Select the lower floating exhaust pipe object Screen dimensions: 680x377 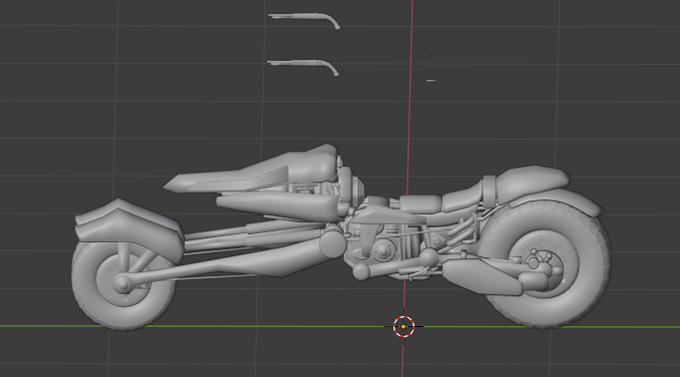303,67
